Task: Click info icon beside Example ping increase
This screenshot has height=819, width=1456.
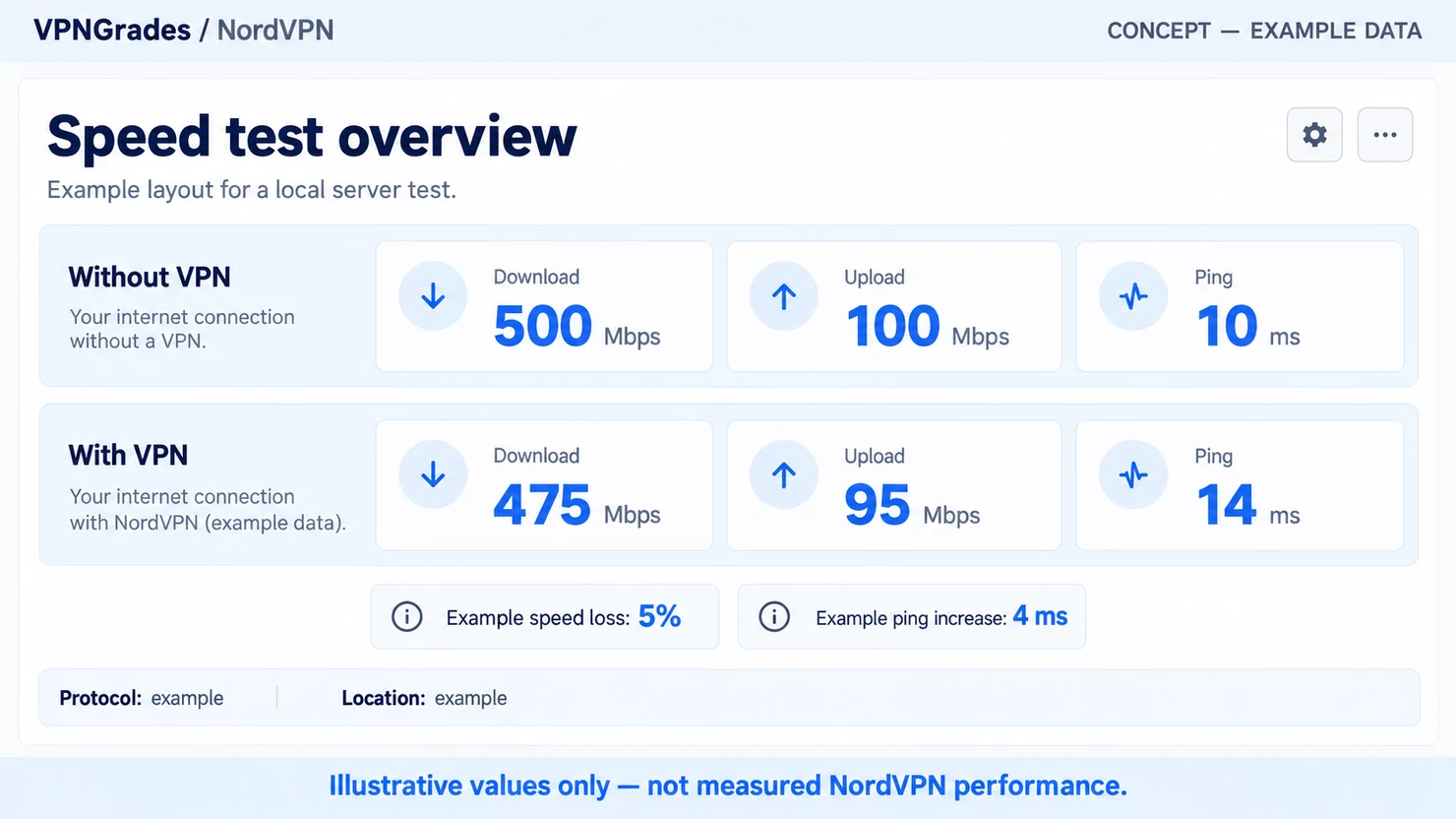Action: click(x=774, y=617)
